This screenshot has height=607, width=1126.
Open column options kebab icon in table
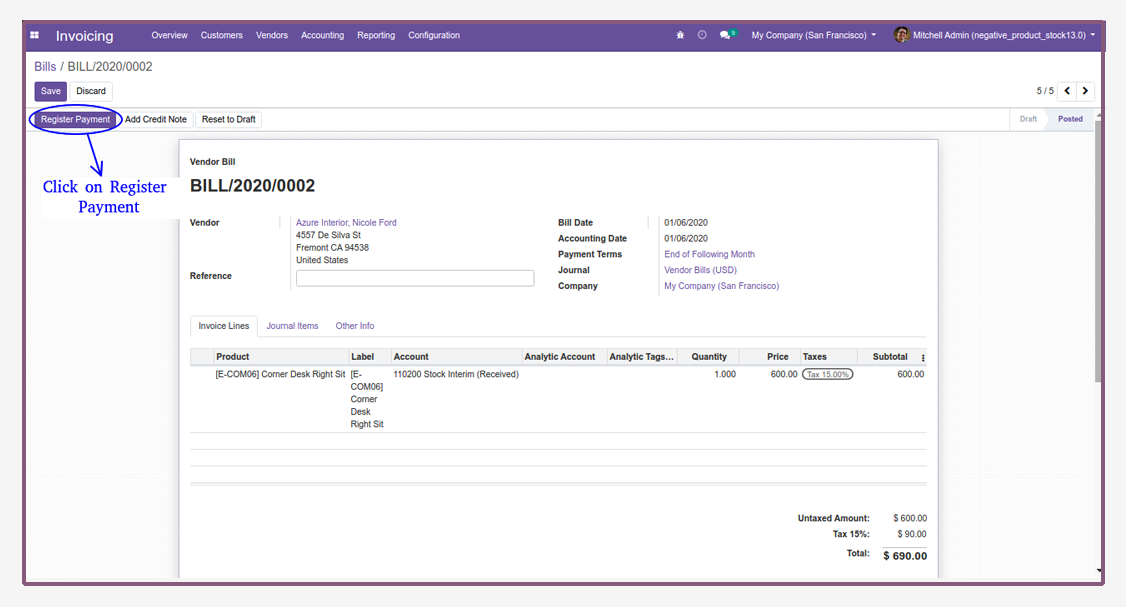tap(923, 357)
